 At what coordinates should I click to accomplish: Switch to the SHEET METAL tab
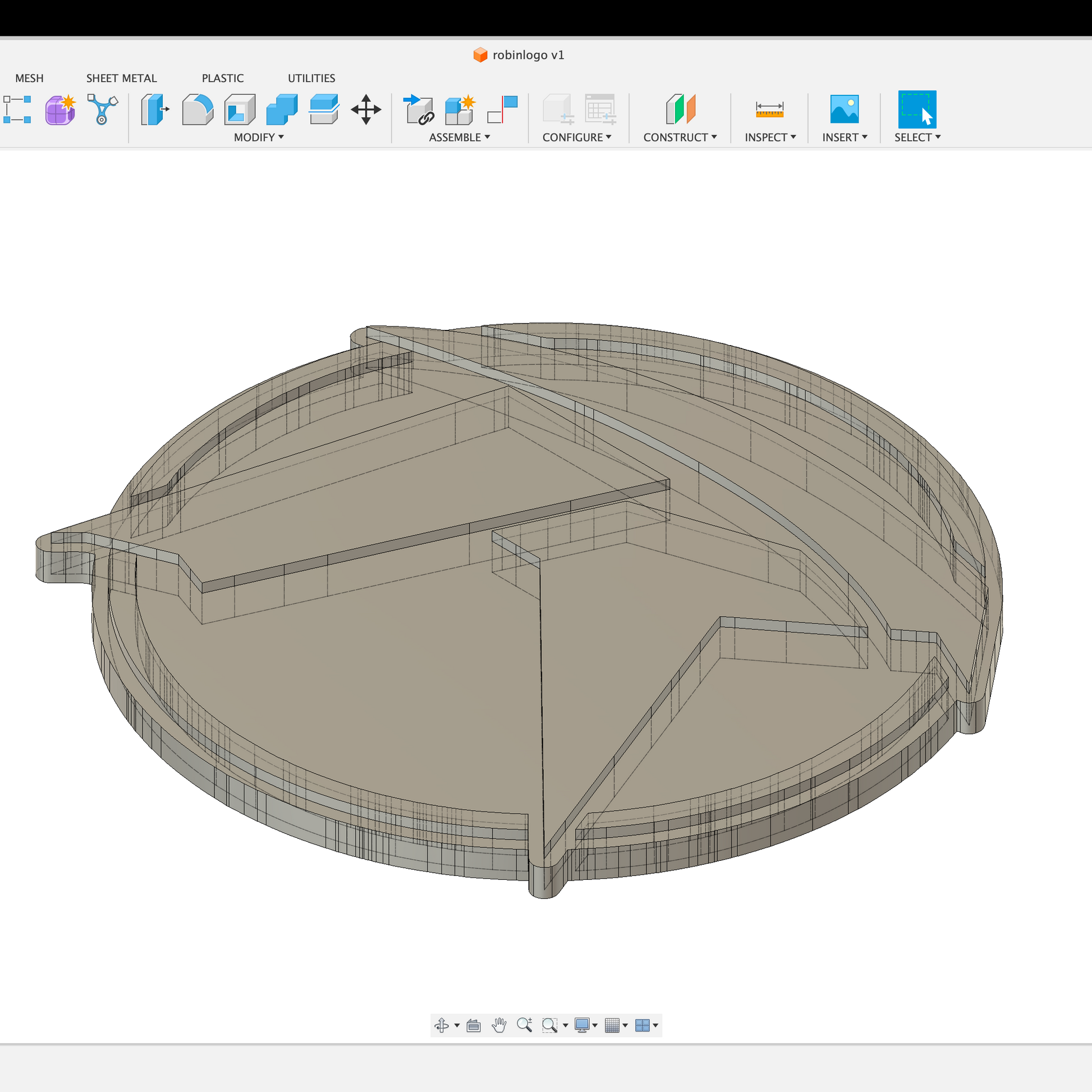click(x=122, y=78)
